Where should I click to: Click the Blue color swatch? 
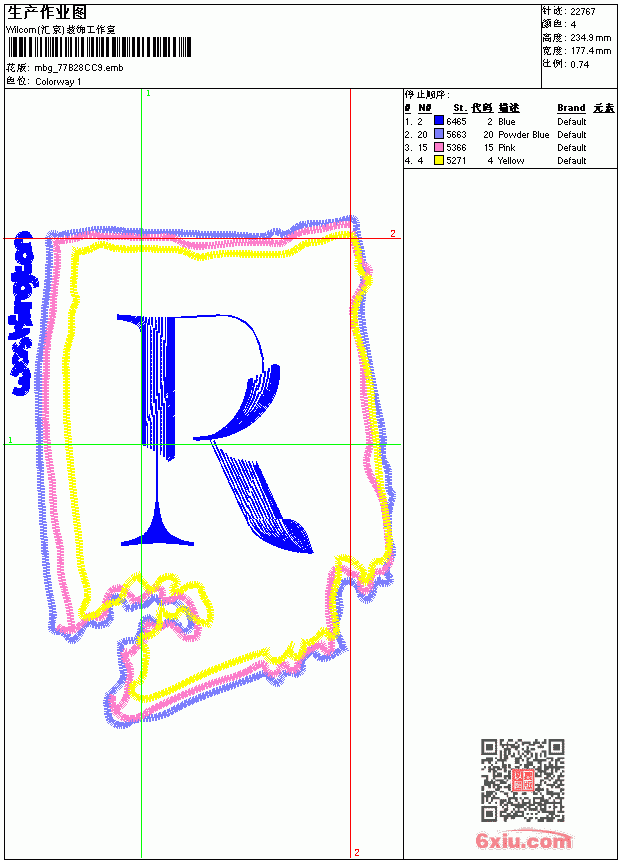[438, 121]
